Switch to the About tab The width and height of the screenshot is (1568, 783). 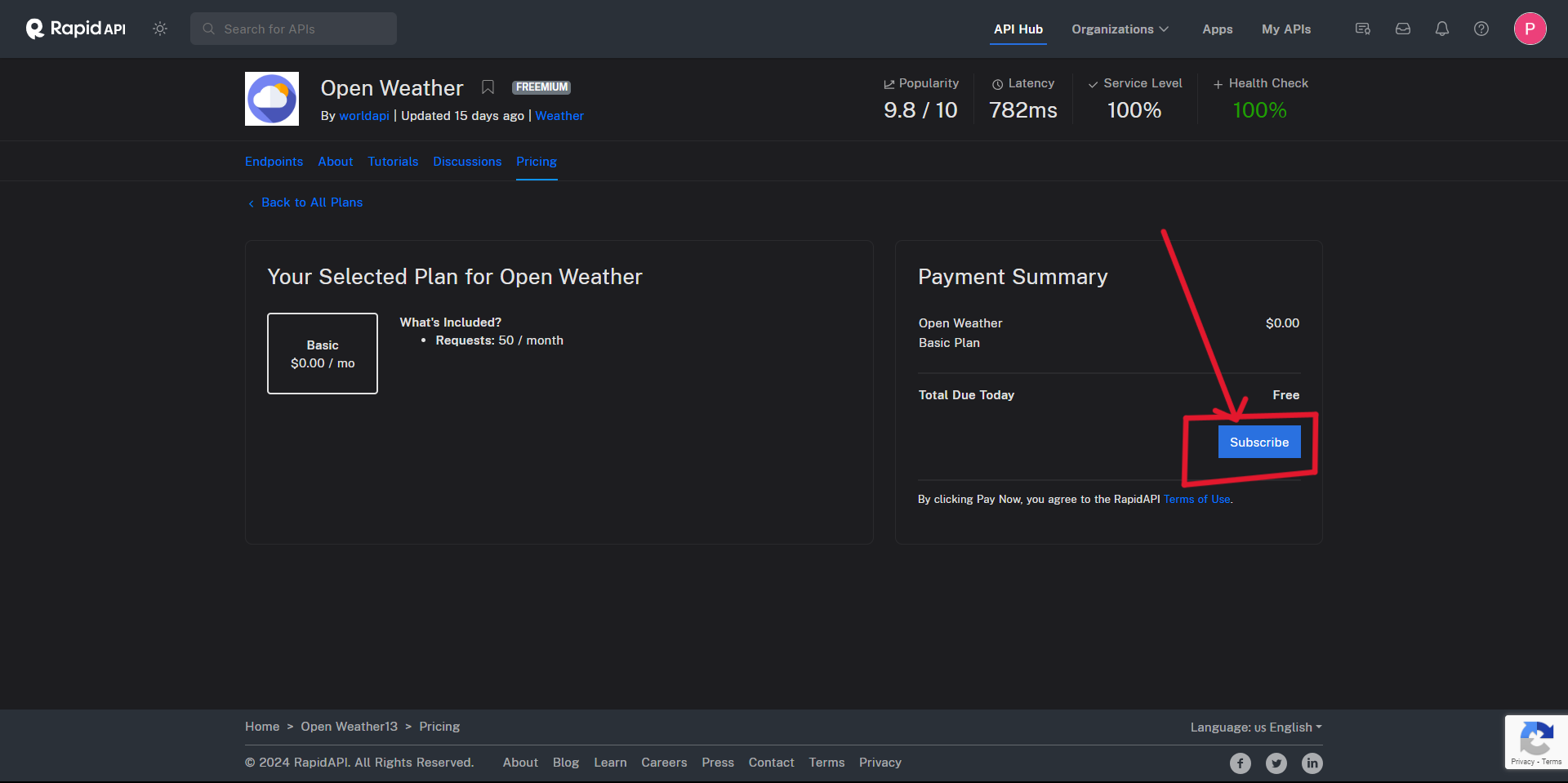click(336, 162)
